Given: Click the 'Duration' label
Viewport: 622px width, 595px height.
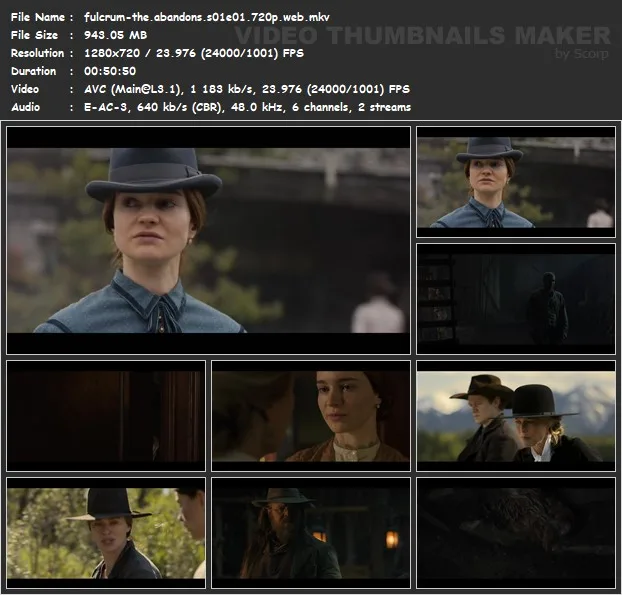Looking at the screenshot, I should 33,71.
